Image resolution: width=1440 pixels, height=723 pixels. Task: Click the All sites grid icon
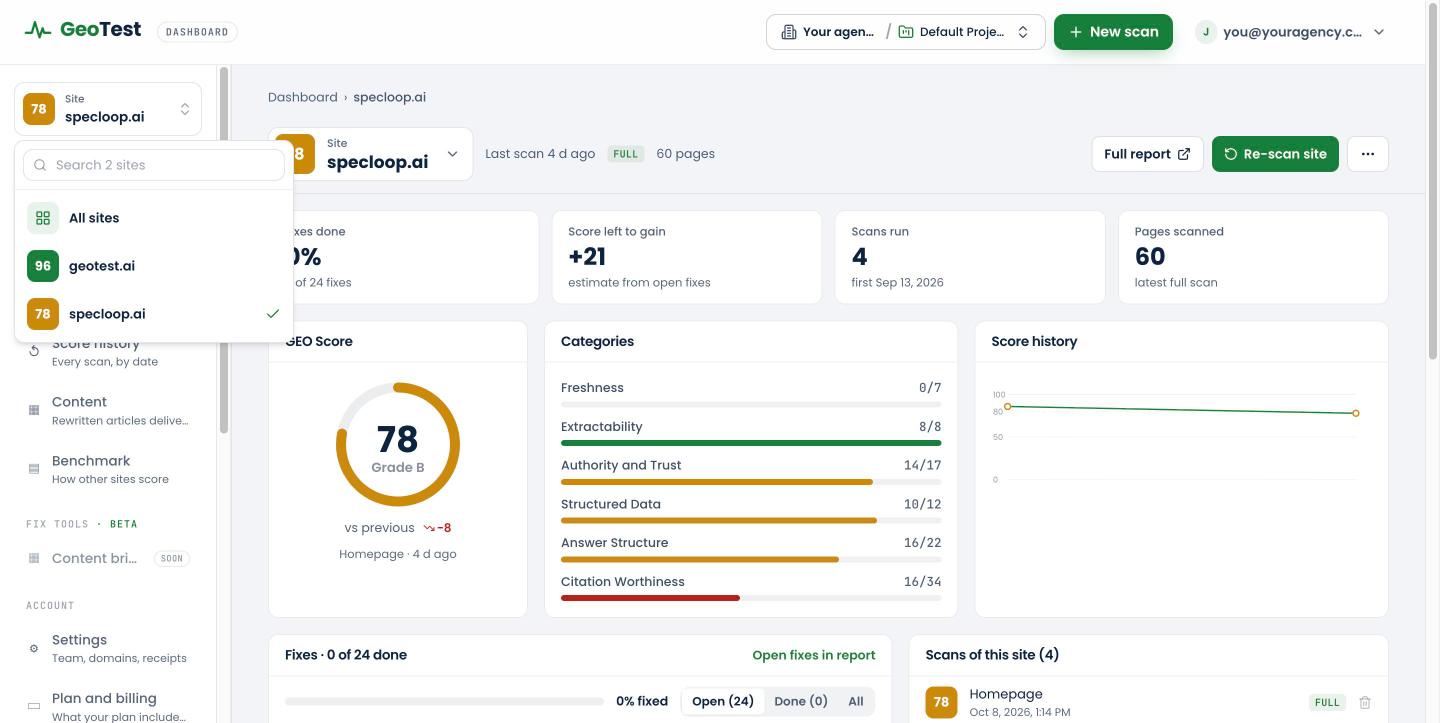(x=43, y=218)
